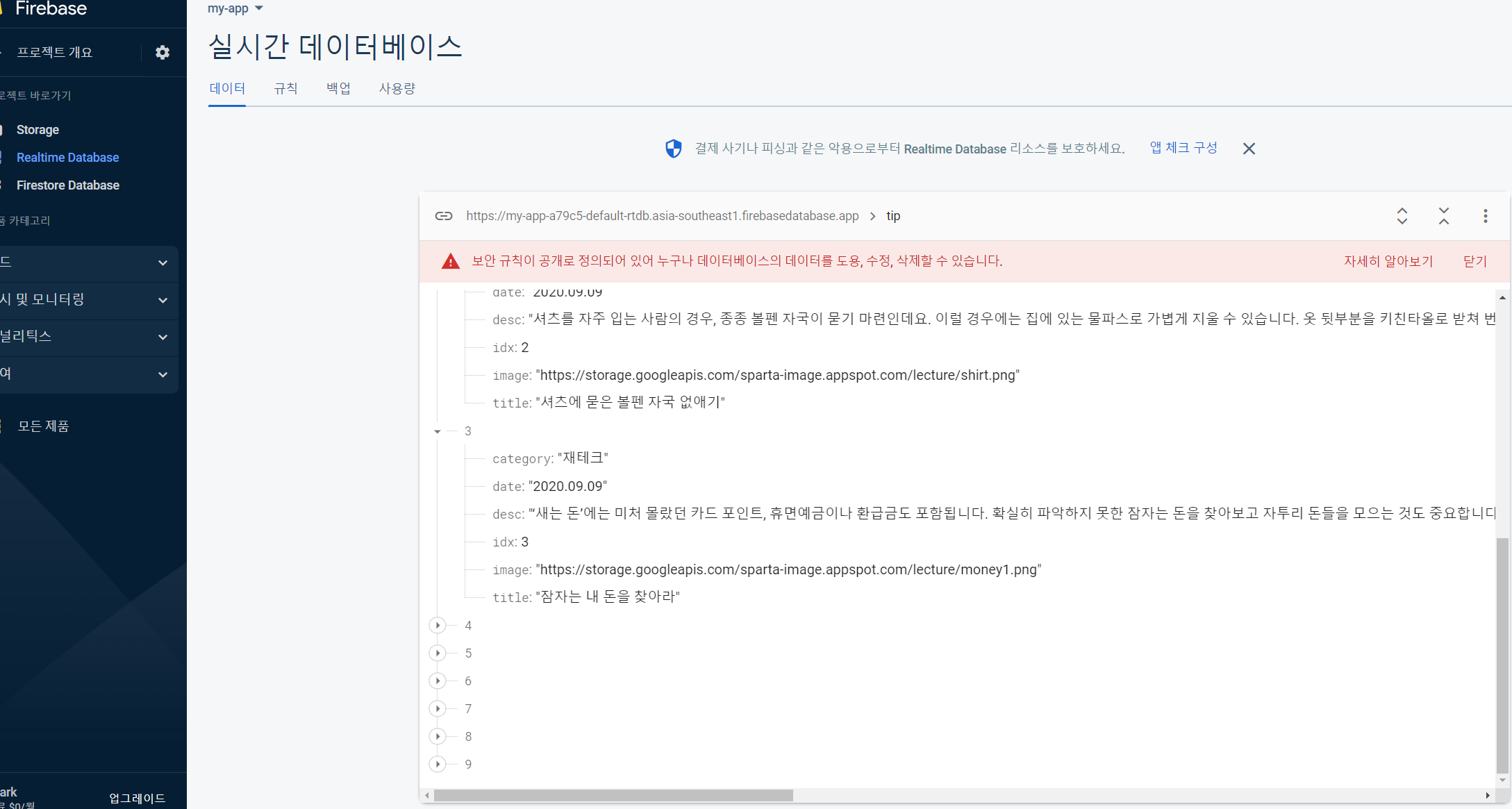
Task: Switch to the 규칙 tab
Action: coord(285,89)
